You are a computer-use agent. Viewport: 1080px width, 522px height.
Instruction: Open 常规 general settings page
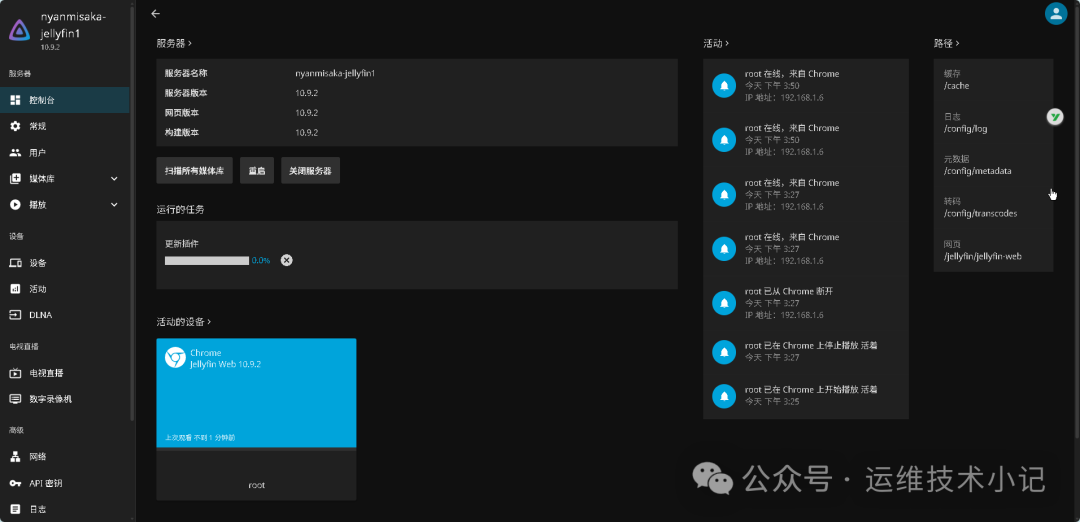point(65,126)
